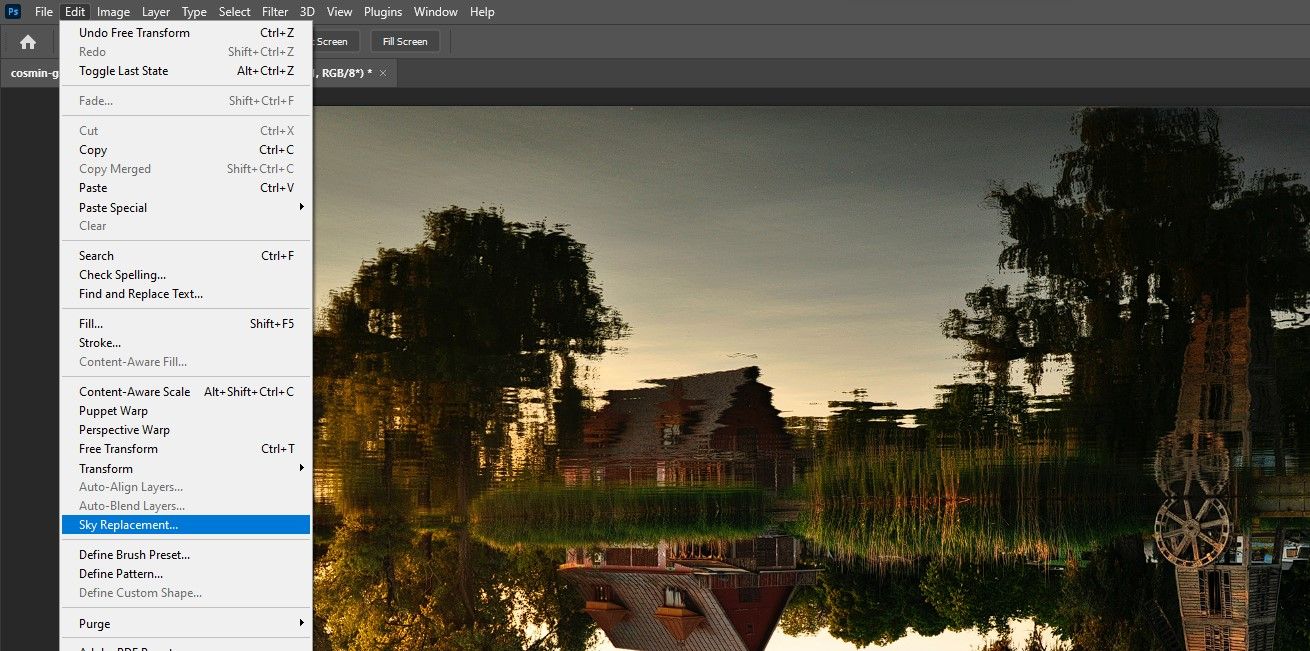Open the Layer menu
Image resolution: width=1310 pixels, height=651 pixels.
coord(156,12)
